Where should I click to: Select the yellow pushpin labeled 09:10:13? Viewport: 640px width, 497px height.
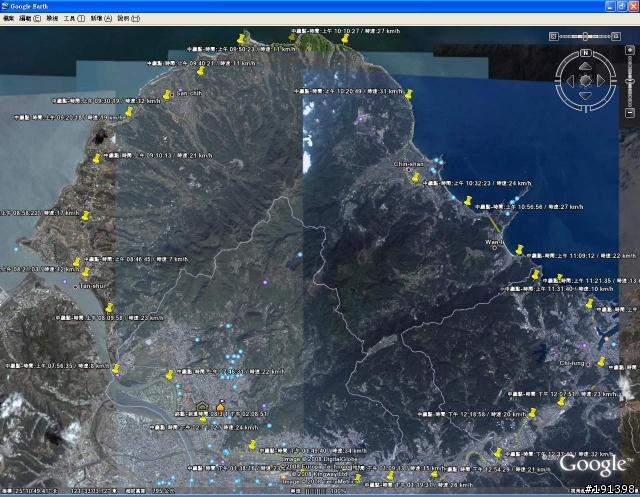click(x=96, y=158)
